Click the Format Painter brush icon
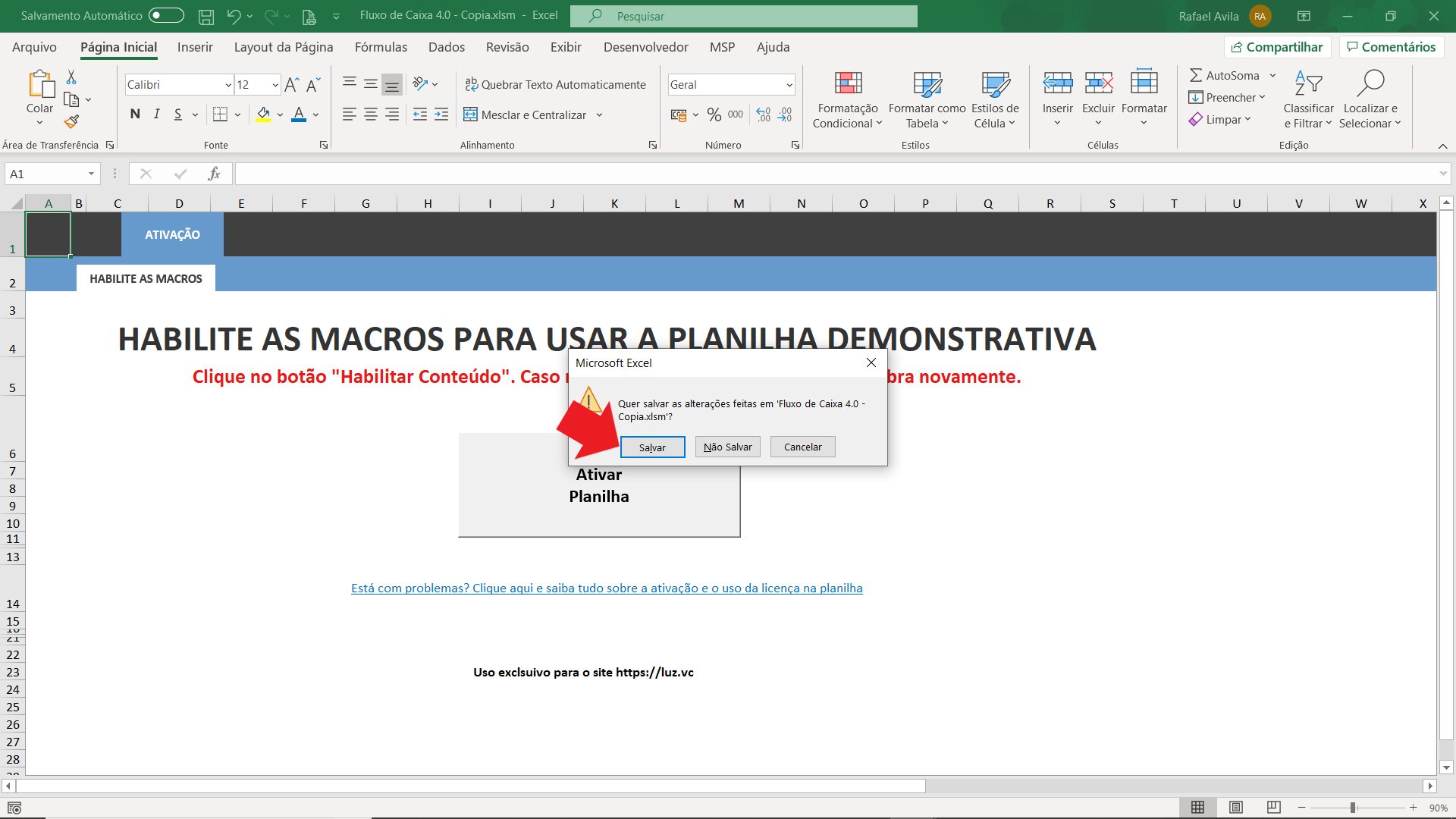 coord(71,121)
